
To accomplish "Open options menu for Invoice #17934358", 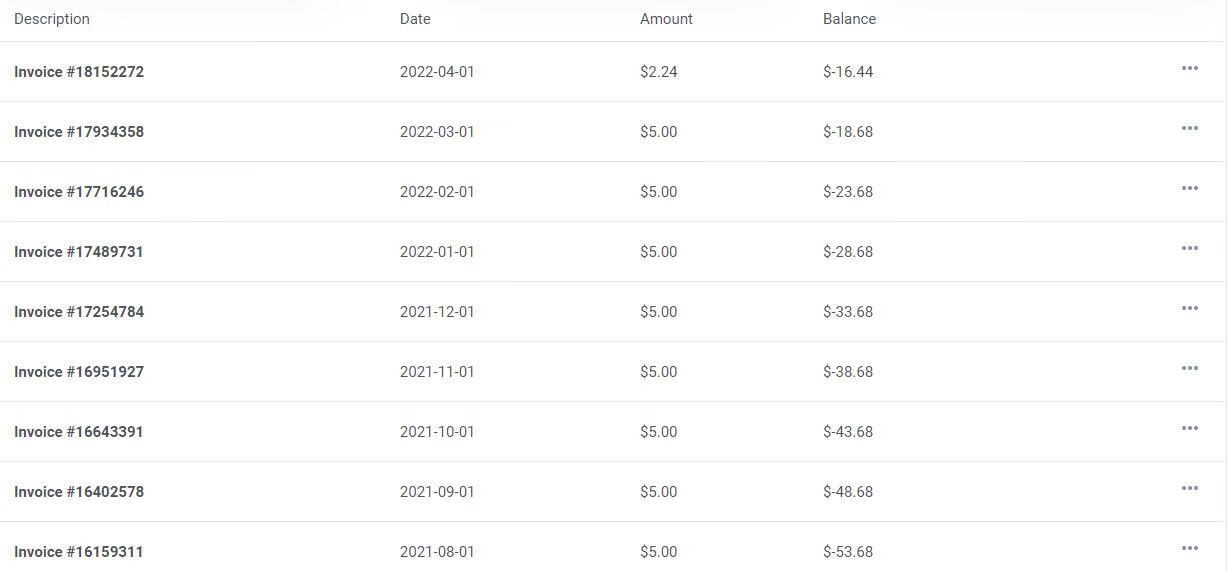I will (x=1189, y=129).
